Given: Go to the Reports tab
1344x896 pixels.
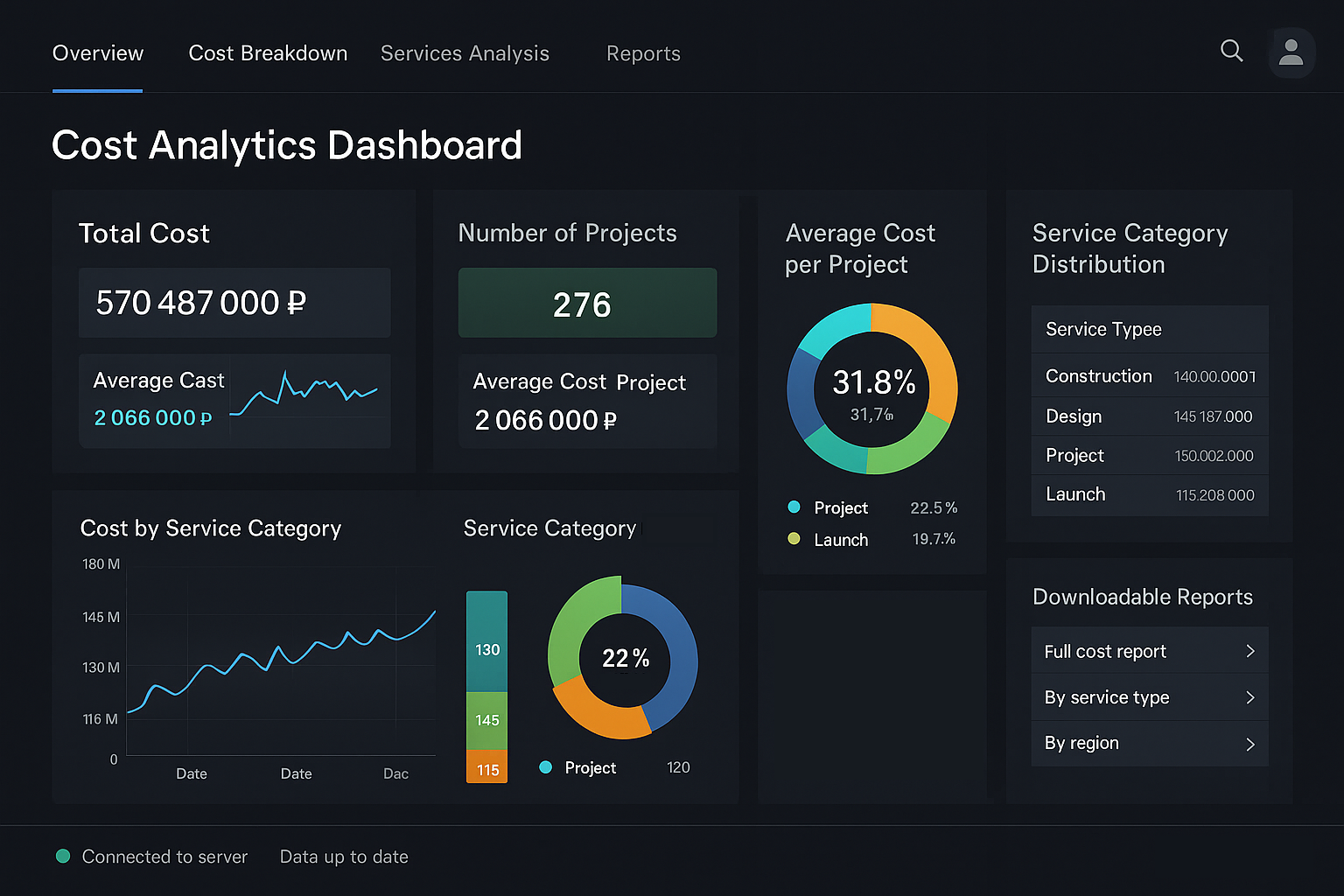Looking at the screenshot, I should (x=643, y=53).
